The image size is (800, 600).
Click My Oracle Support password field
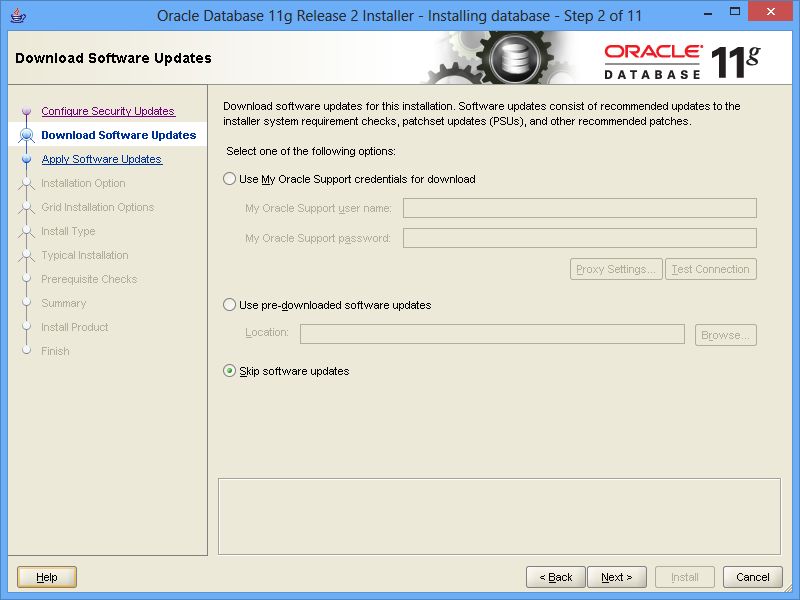click(x=580, y=238)
